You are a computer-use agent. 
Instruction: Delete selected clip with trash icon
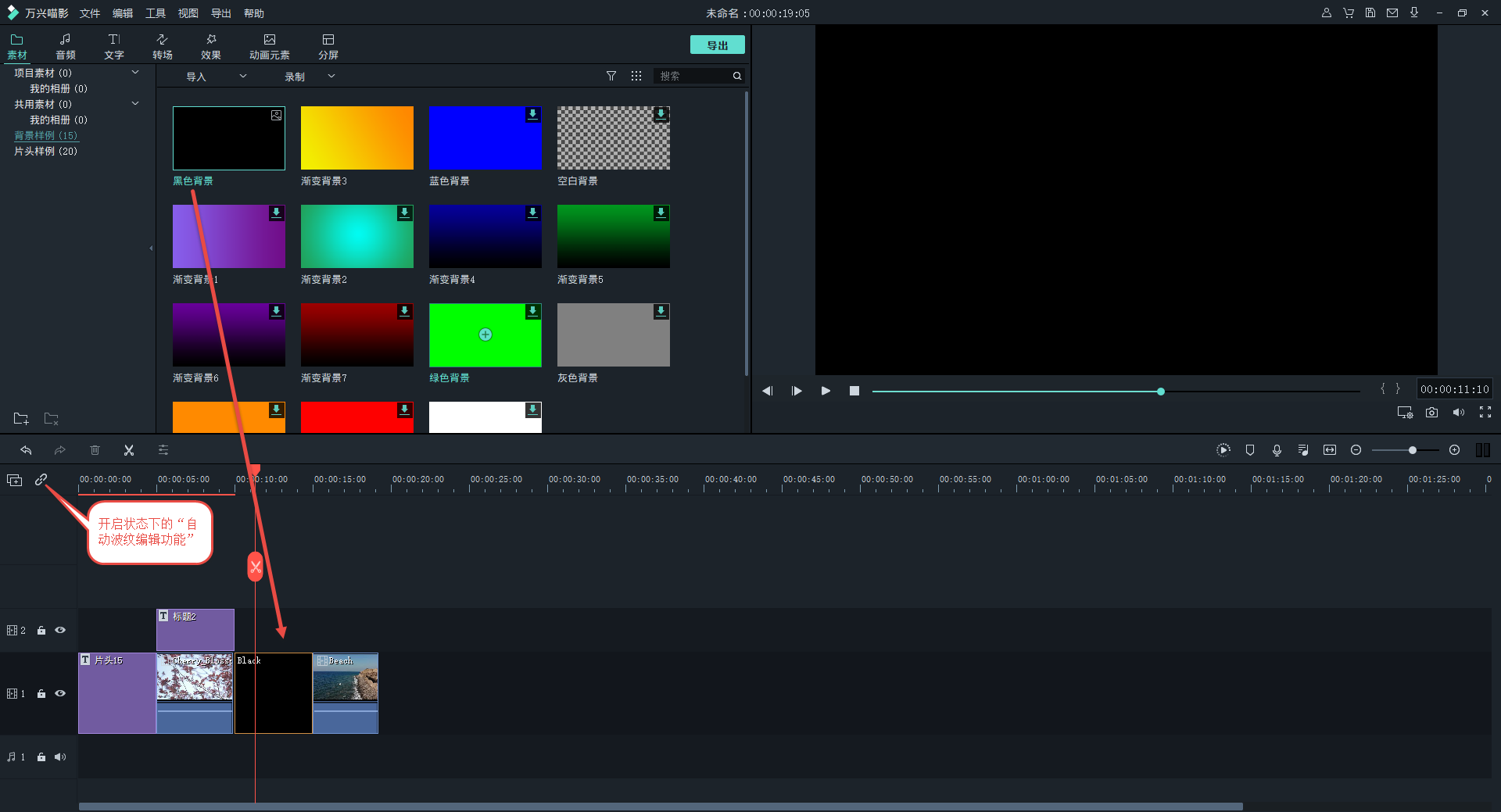click(95, 450)
